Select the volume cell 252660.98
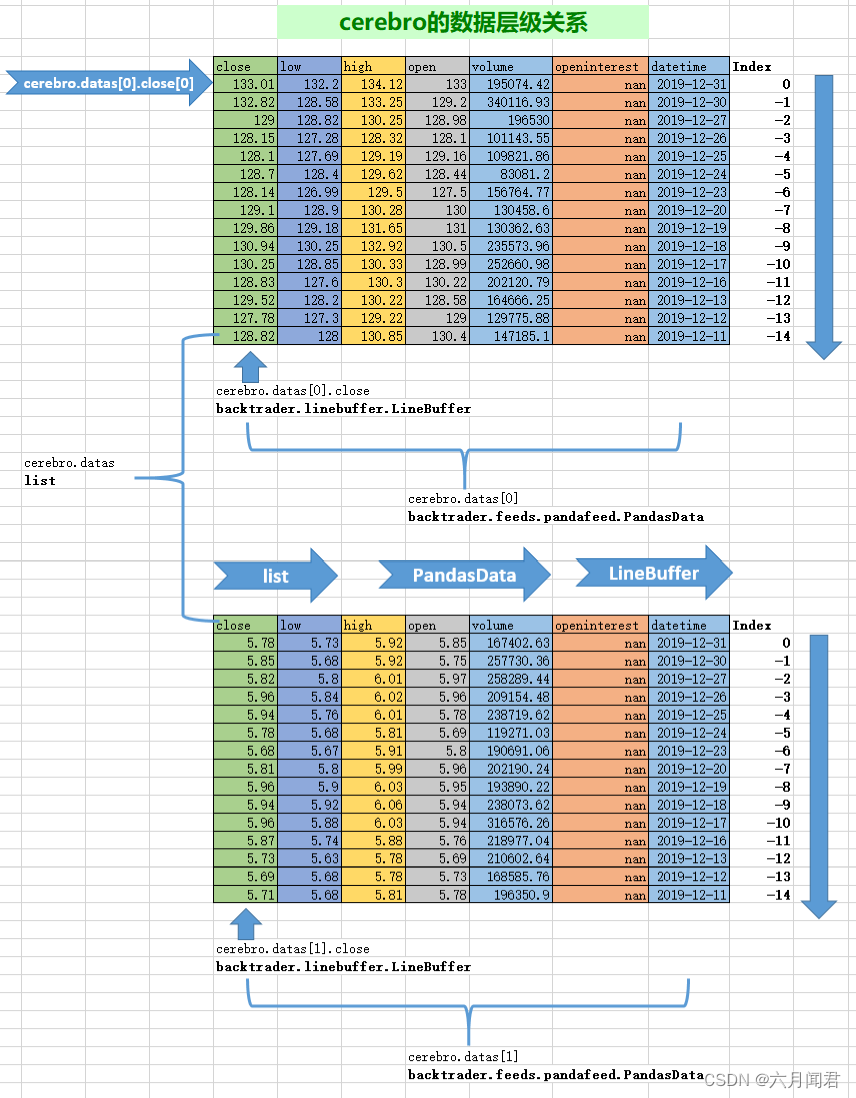This screenshot has width=856, height=1098. pyautogui.click(x=511, y=265)
